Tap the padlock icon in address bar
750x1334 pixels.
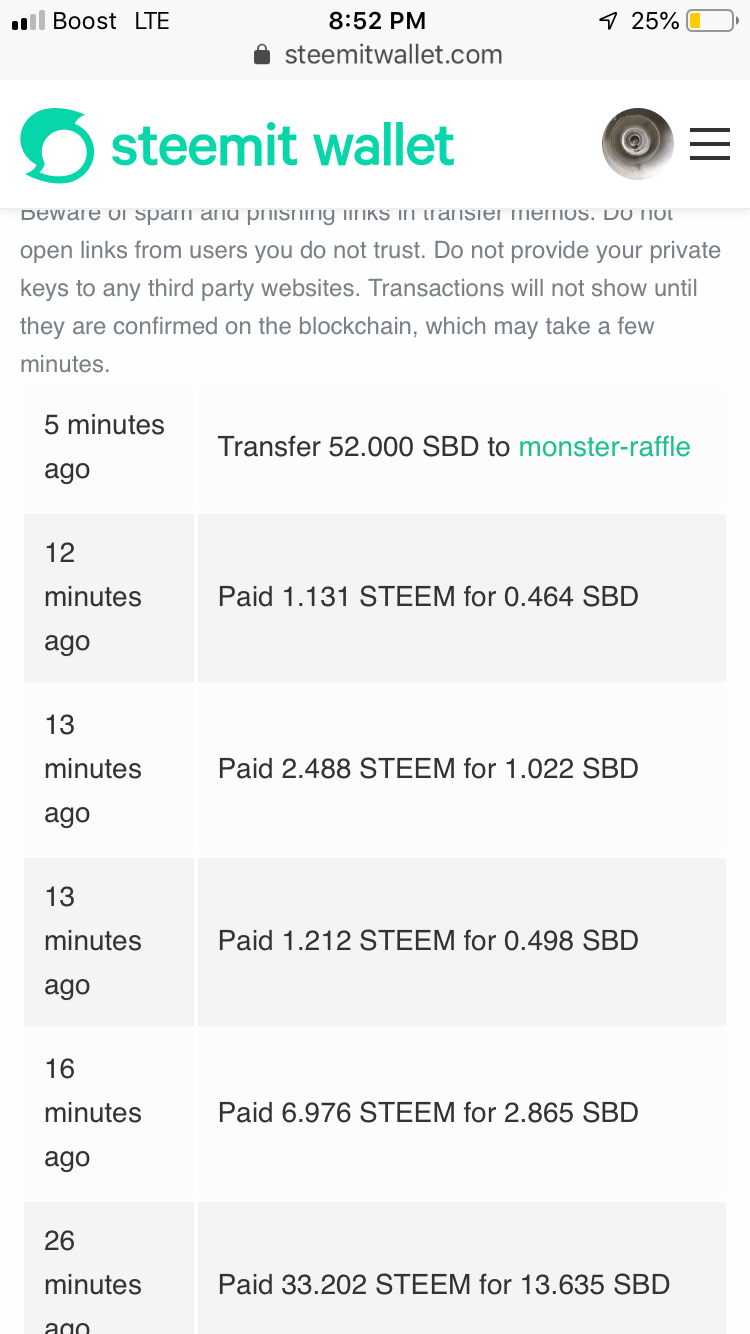pyautogui.click(x=263, y=55)
